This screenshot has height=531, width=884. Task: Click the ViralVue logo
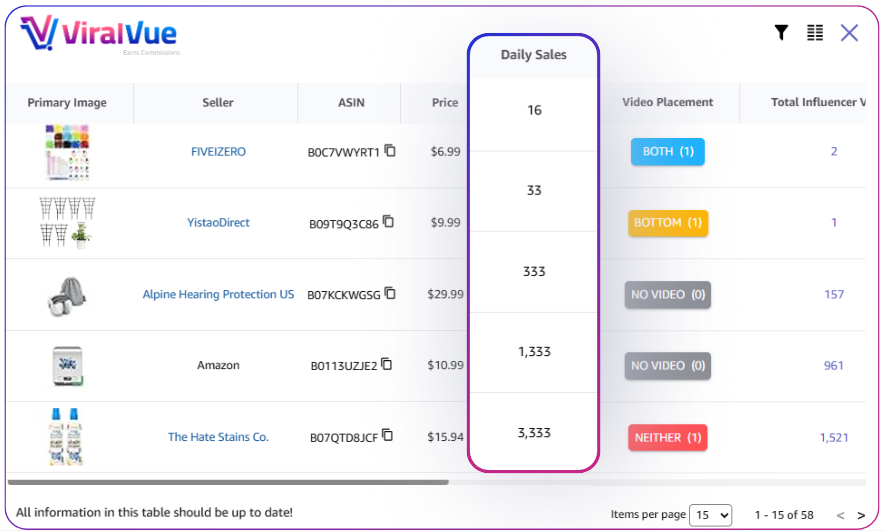(x=99, y=33)
